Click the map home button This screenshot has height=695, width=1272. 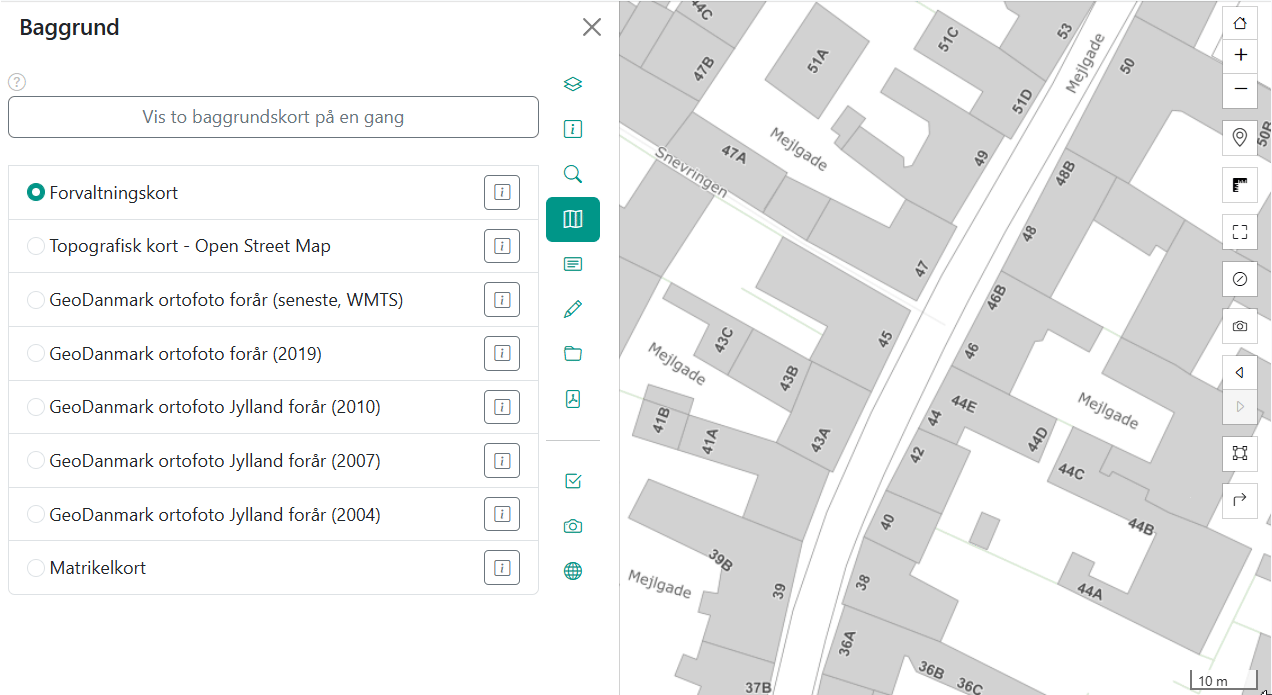tap(1240, 23)
